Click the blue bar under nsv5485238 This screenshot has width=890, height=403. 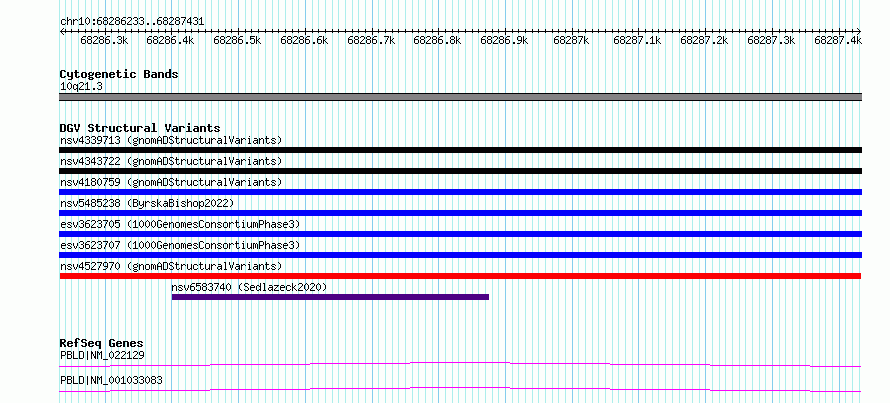pos(460,213)
